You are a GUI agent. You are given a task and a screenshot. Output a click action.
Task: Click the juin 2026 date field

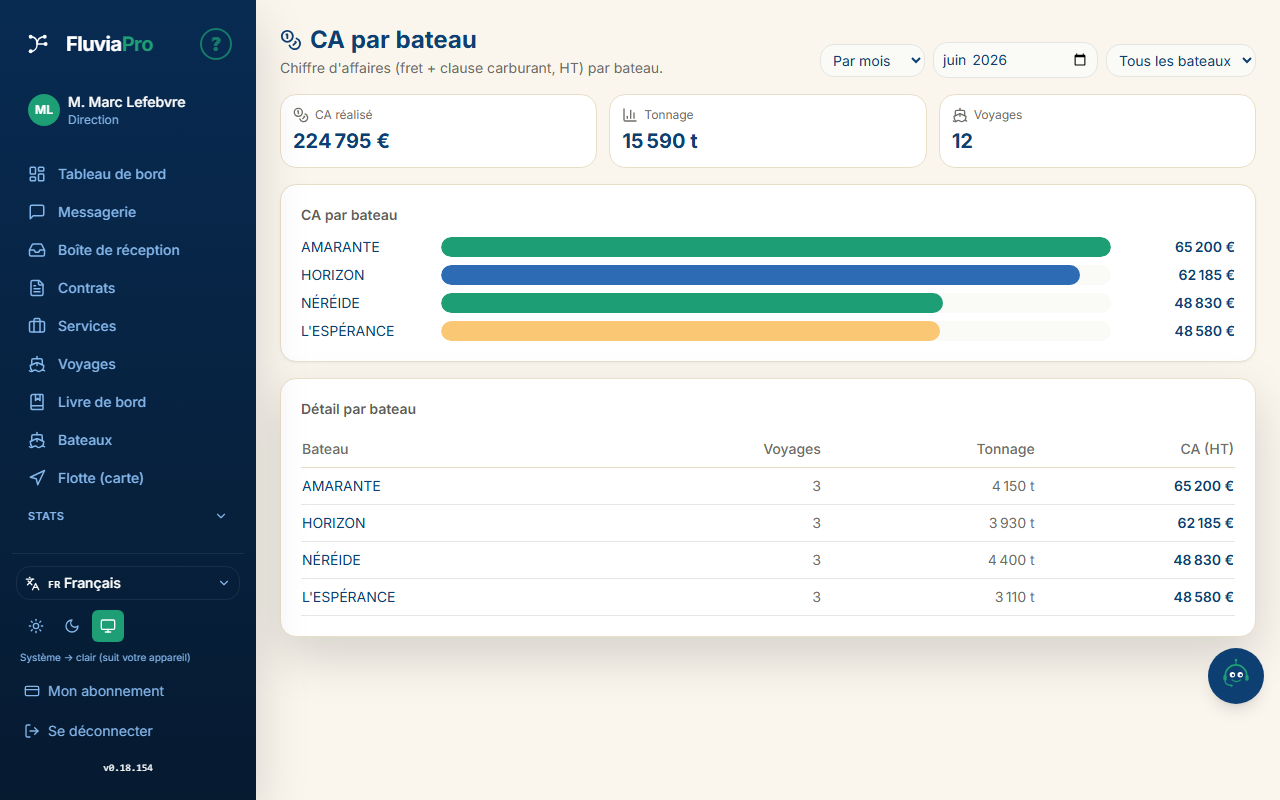[1015, 60]
